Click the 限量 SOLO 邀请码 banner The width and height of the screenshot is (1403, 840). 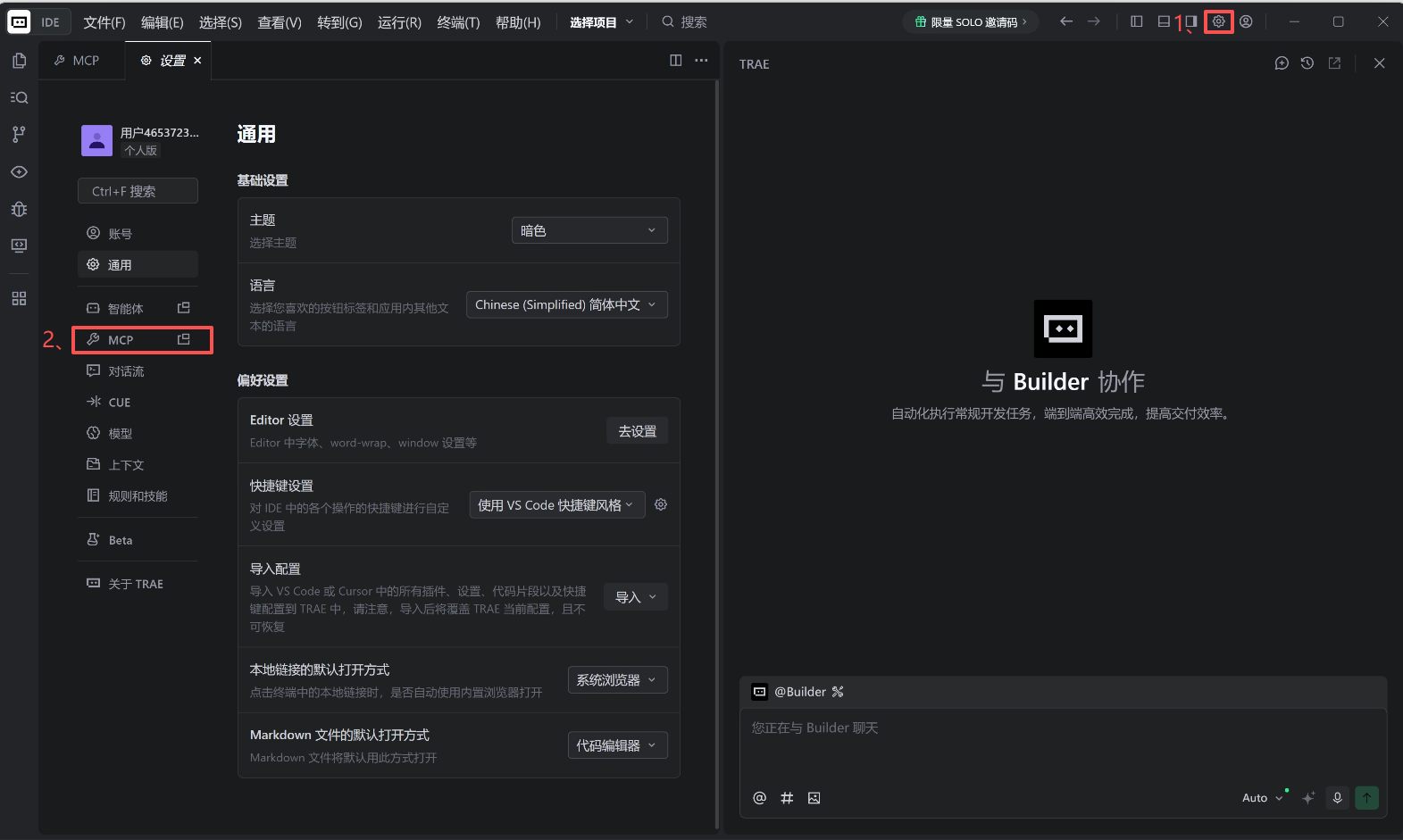[971, 21]
